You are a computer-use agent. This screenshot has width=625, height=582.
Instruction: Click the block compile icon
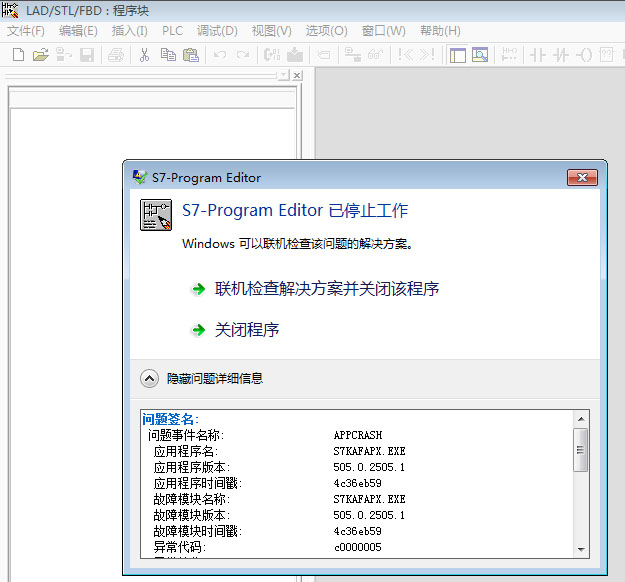click(272, 55)
